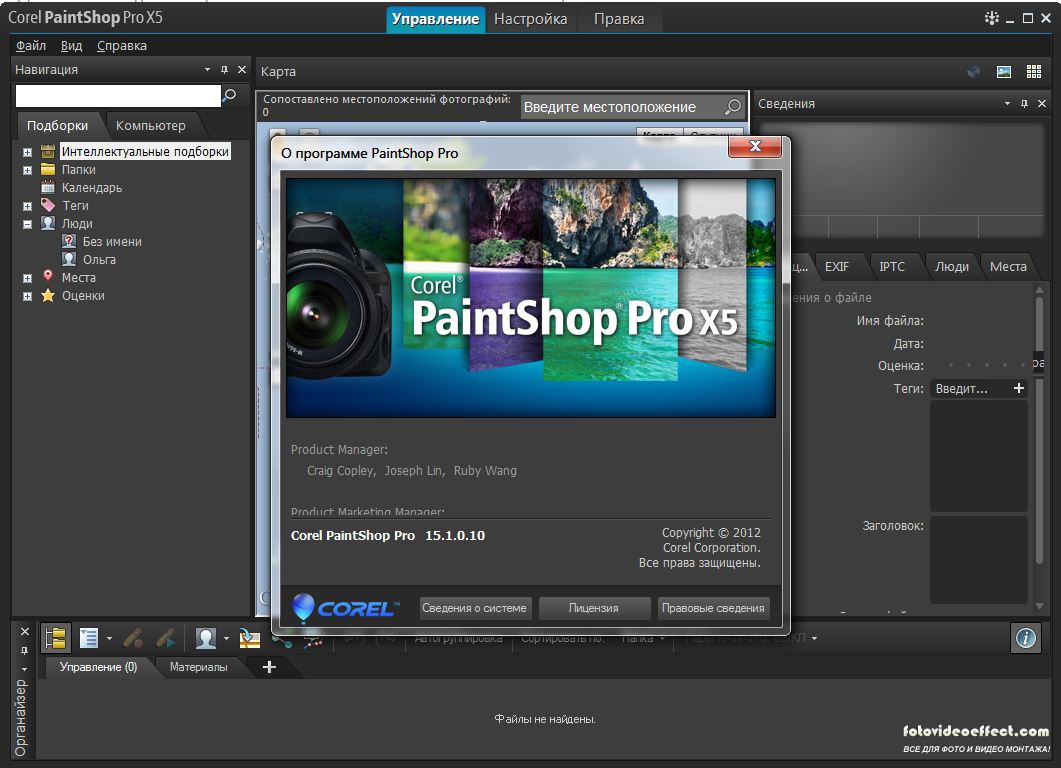Click the map location search magnifier

(x=733, y=106)
